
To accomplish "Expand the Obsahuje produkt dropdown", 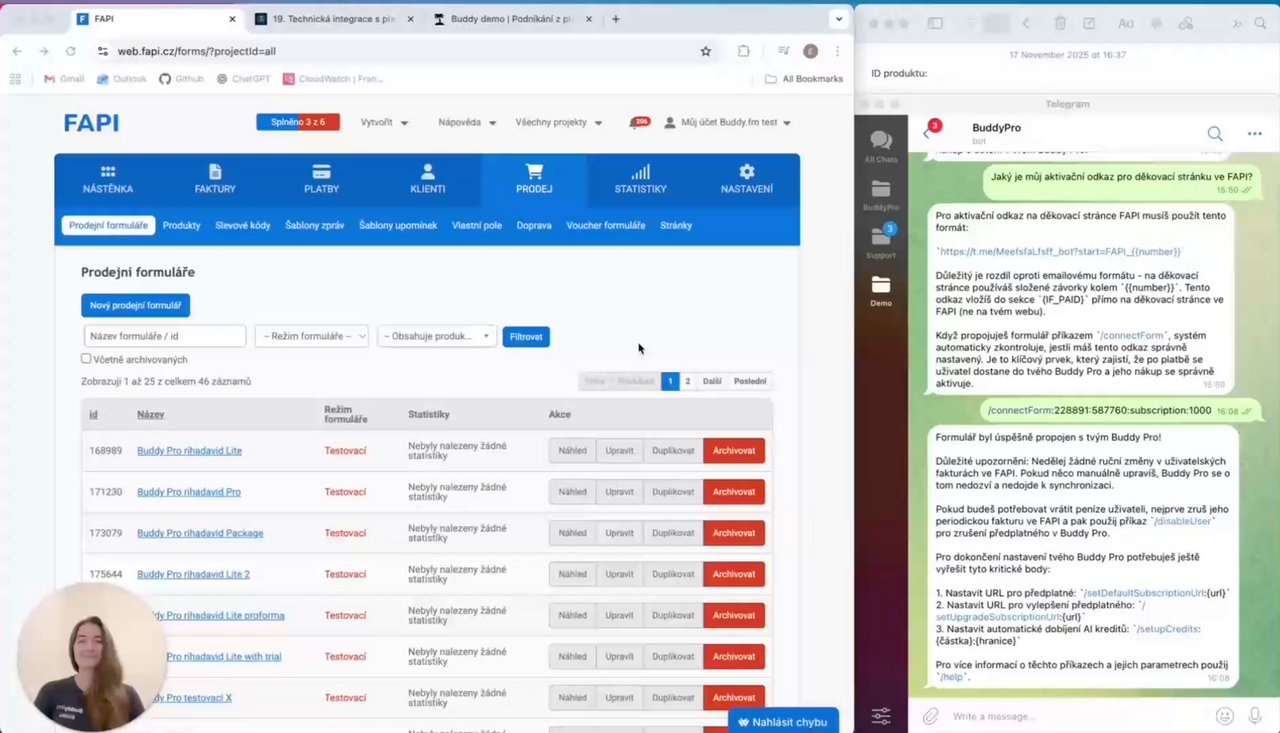I will 437,336.
